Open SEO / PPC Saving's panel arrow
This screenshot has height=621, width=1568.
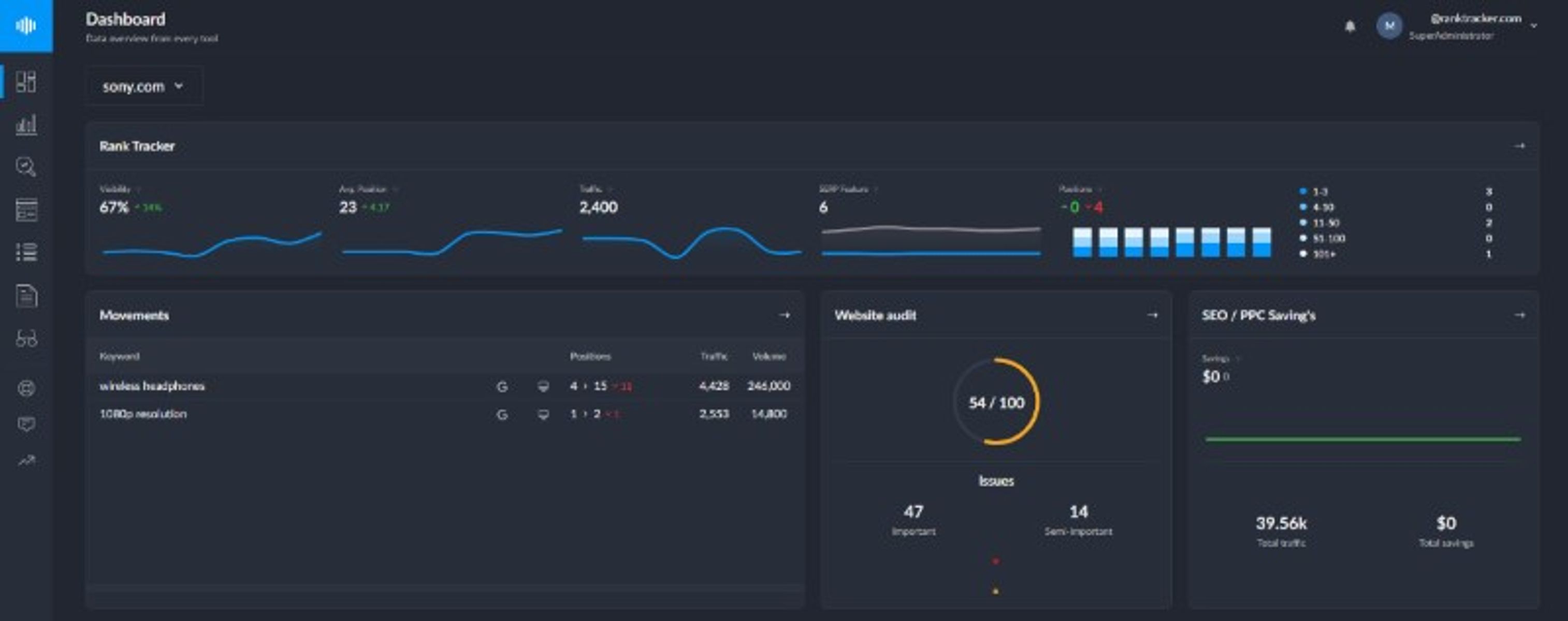(1519, 315)
